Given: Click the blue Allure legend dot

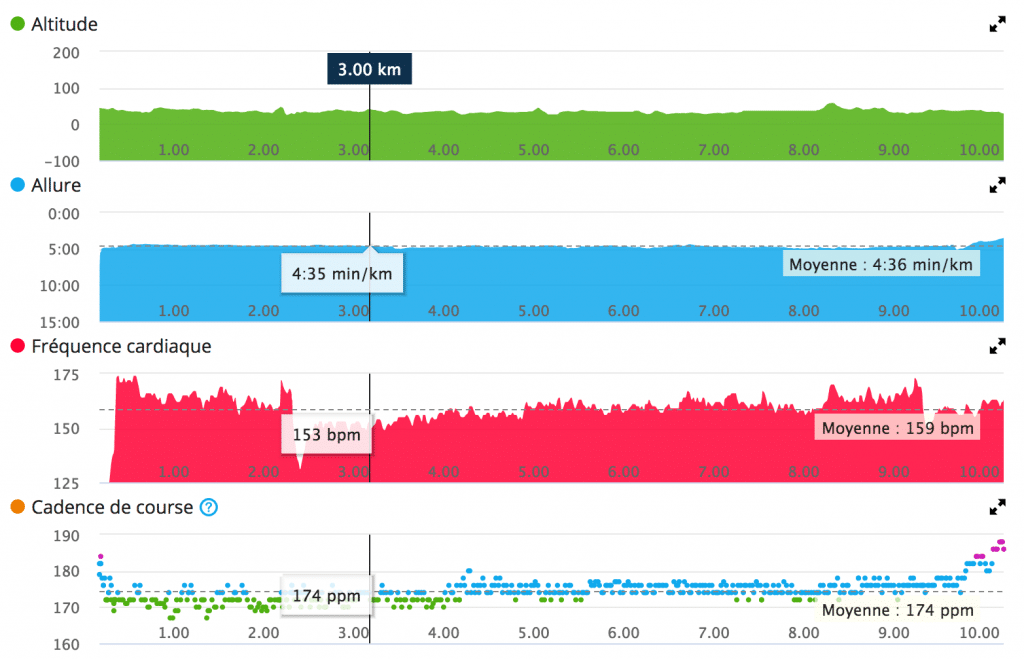Looking at the screenshot, I should click(18, 185).
